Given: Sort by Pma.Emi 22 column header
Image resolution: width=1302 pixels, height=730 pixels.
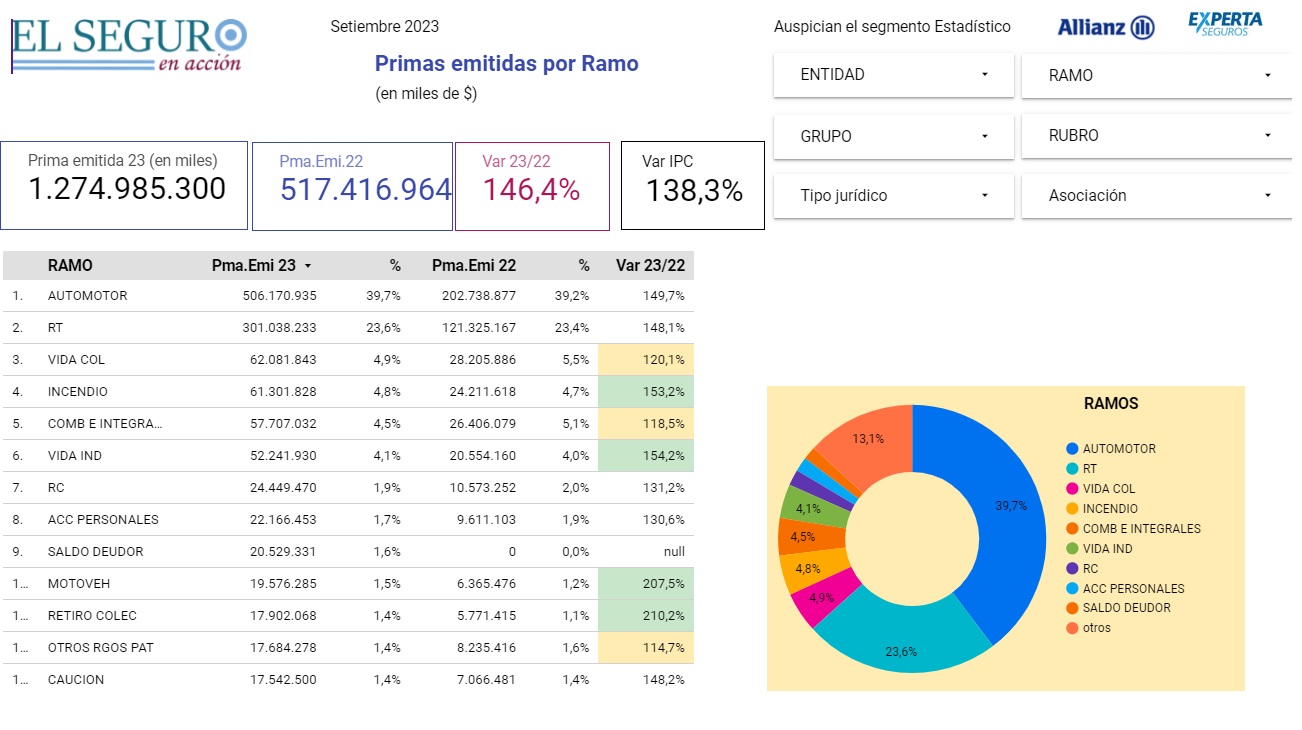Looking at the screenshot, I should click(x=474, y=266).
